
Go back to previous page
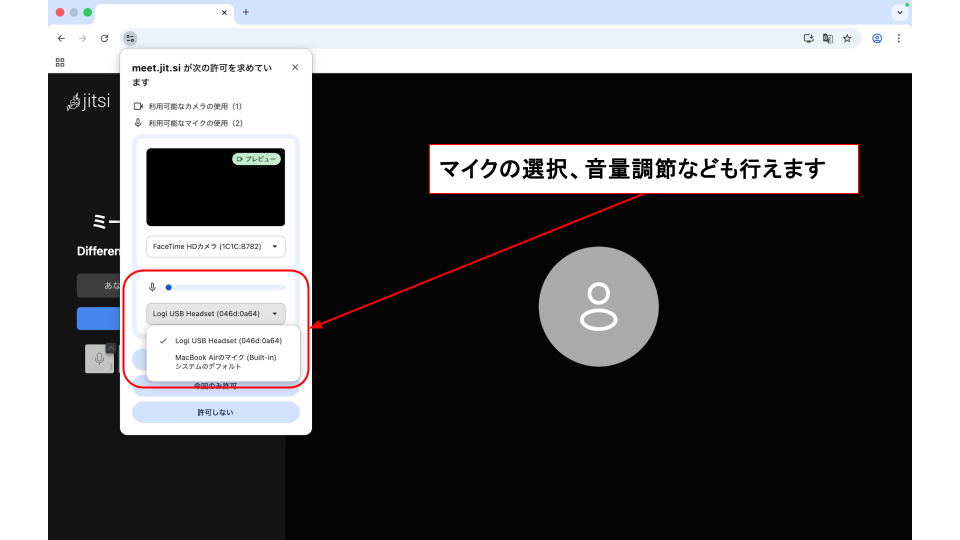click(61, 38)
